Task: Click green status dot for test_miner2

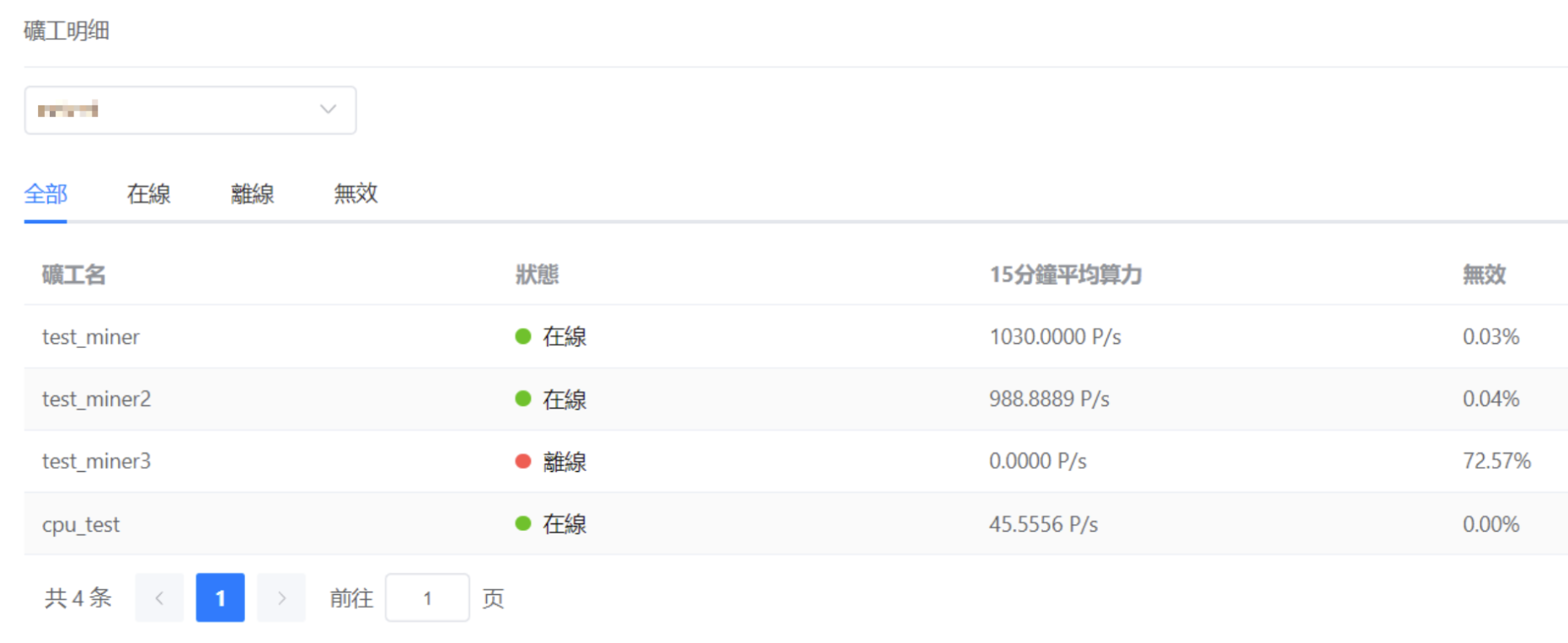Action: [522, 399]
